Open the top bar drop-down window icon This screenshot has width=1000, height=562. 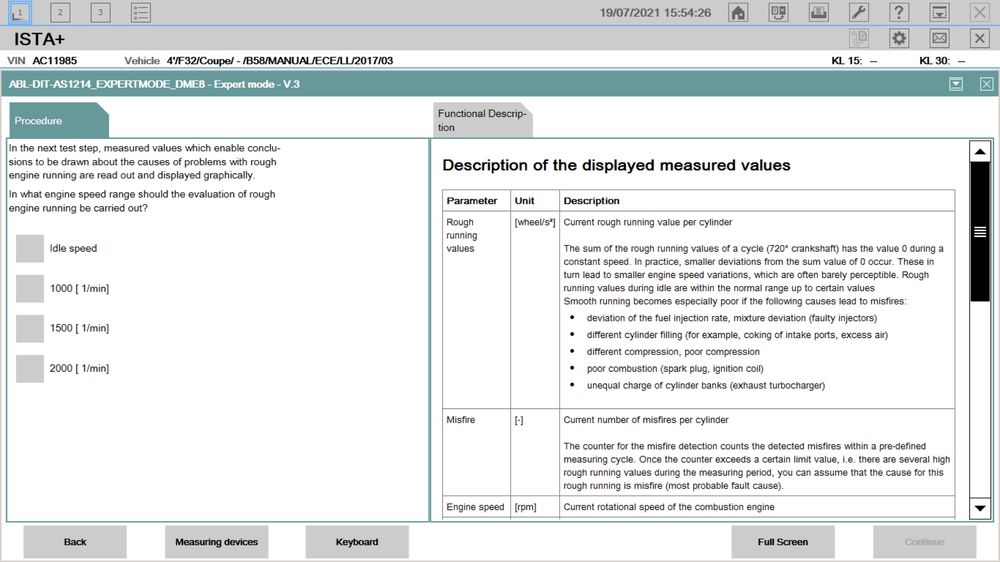pos(939,12)
